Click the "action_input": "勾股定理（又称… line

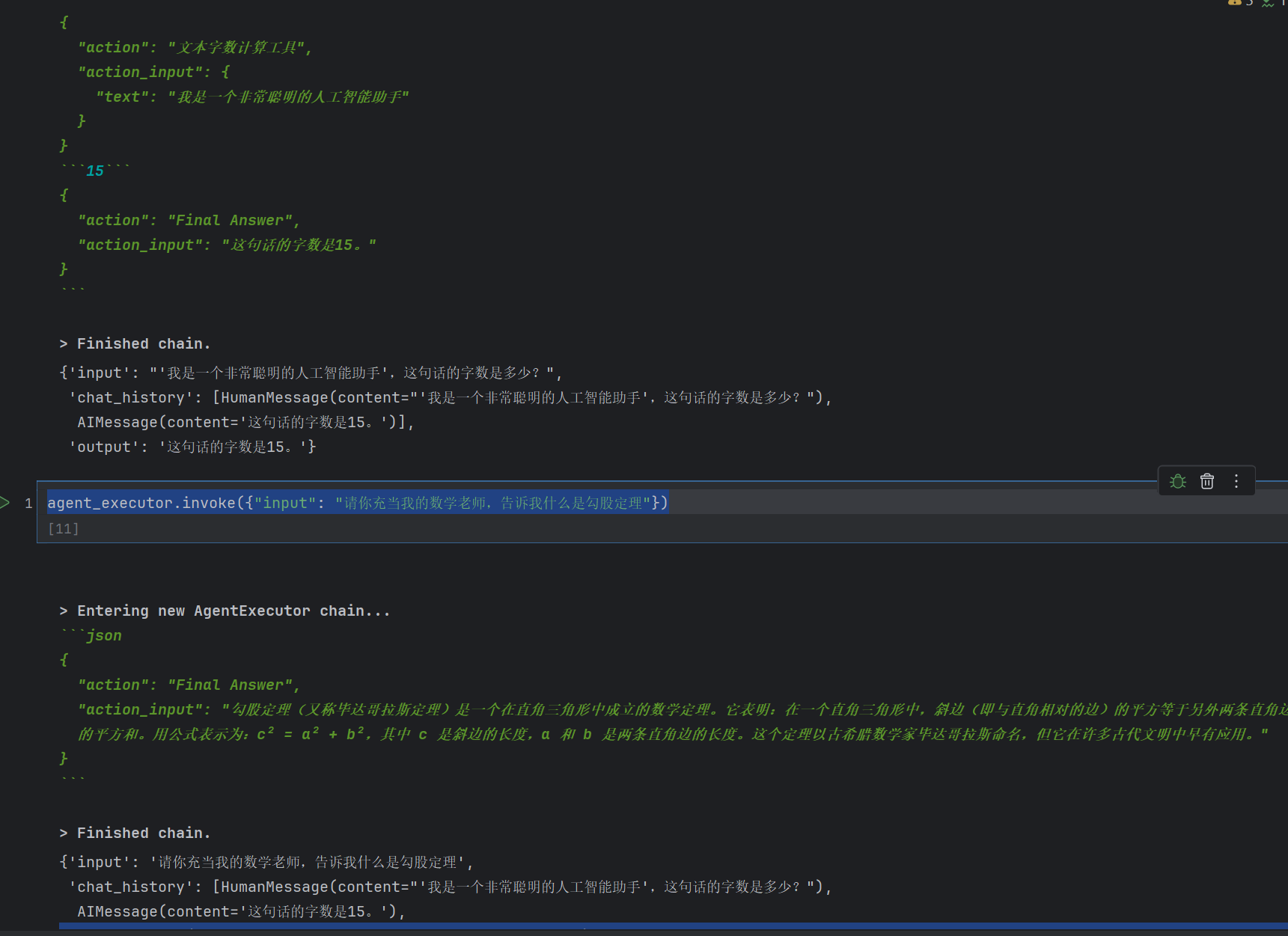683,709
